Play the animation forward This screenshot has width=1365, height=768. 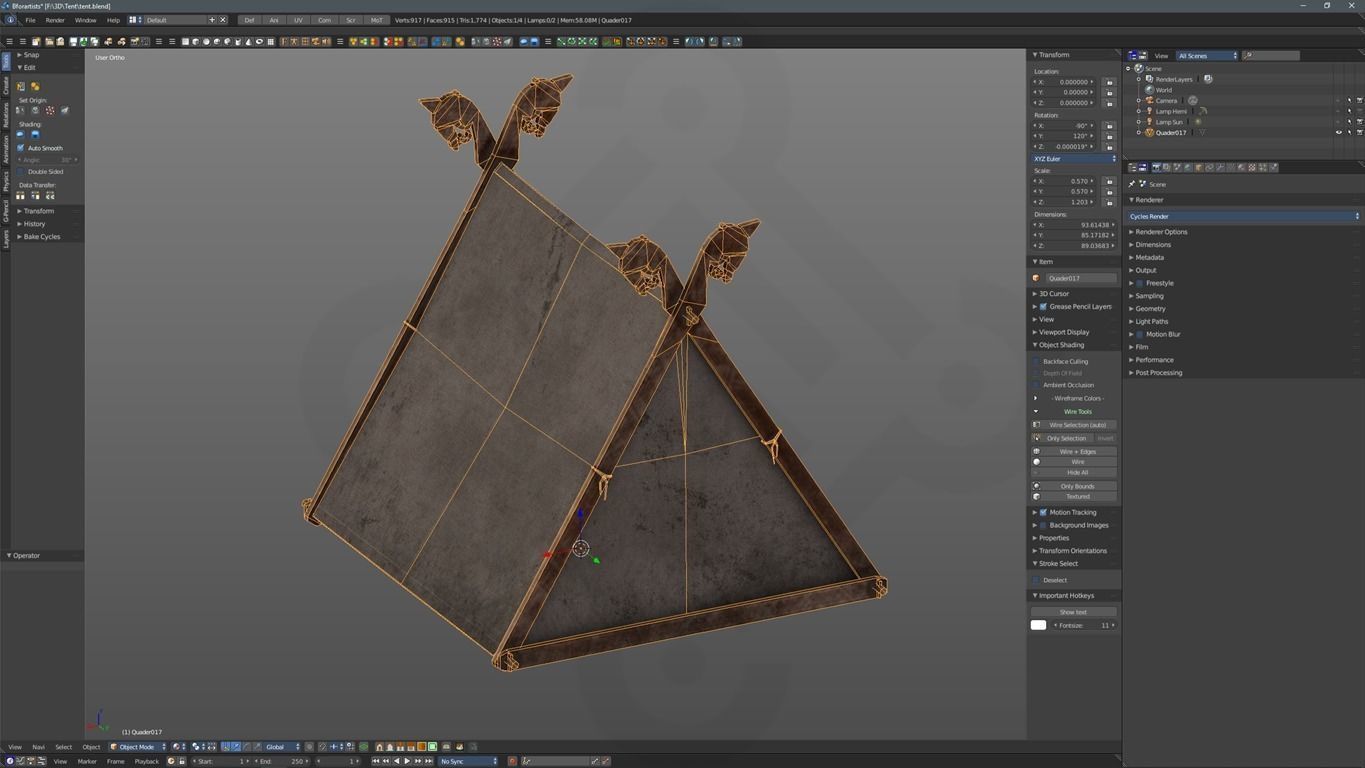pyautogui.click(x=406, y=761)
